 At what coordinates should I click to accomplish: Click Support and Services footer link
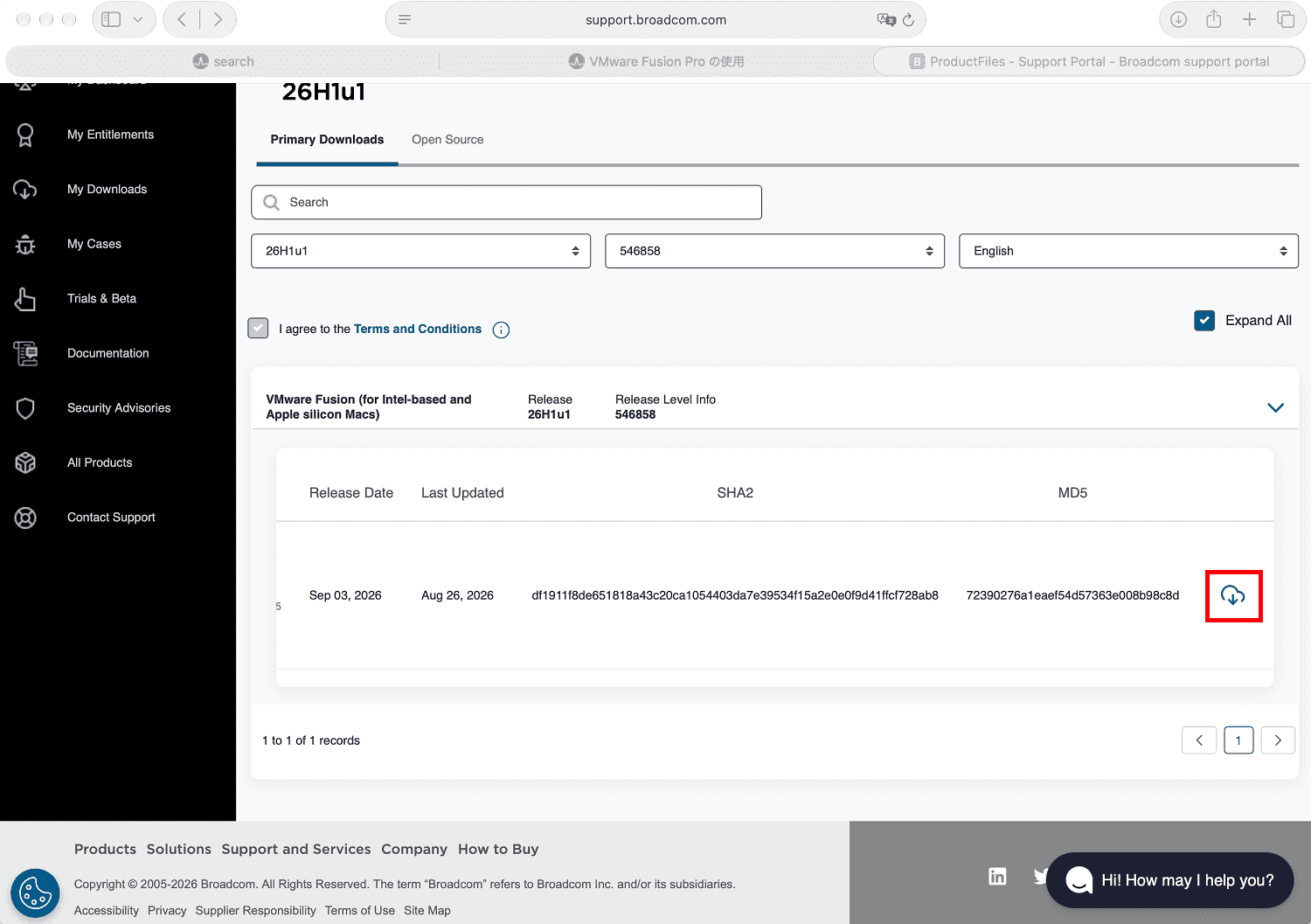296,849
